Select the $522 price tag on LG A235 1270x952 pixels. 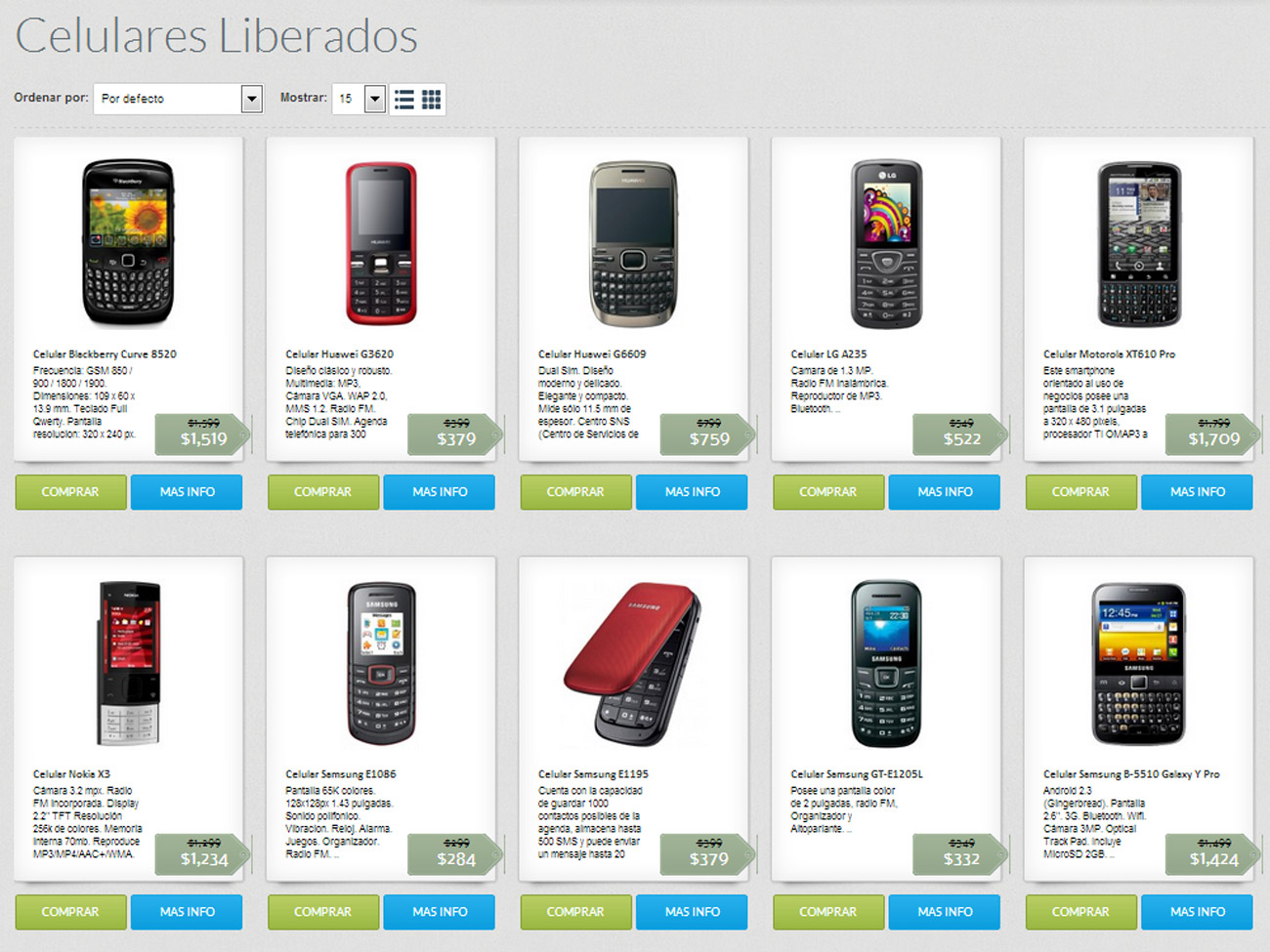click(x=960, y=435)
